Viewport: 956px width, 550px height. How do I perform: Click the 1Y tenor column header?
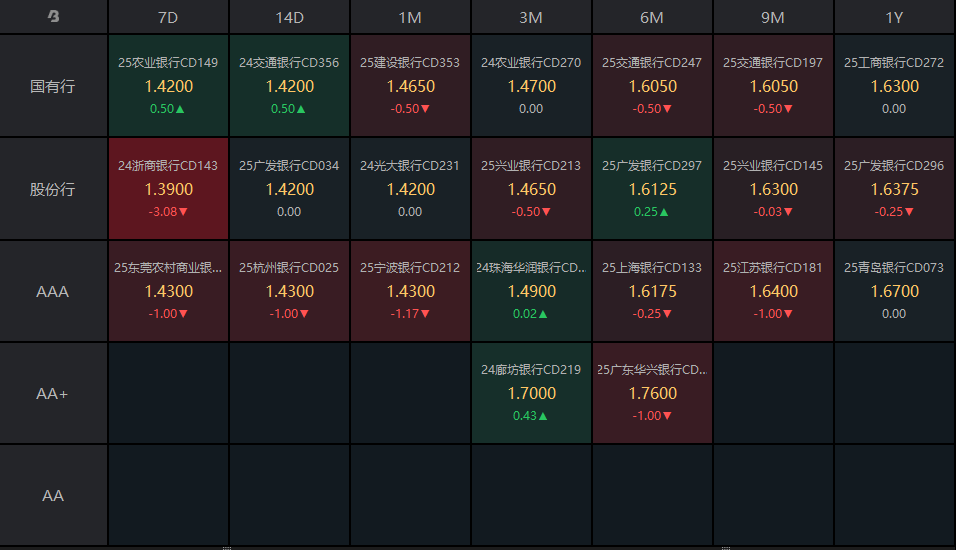coord(894,18)
